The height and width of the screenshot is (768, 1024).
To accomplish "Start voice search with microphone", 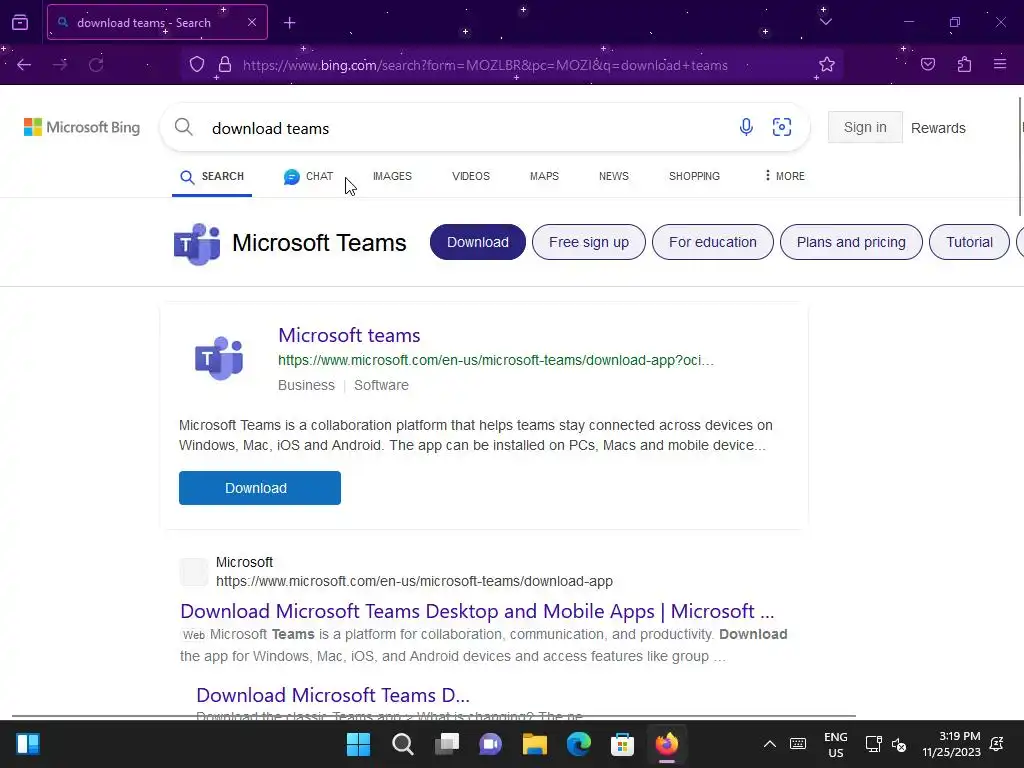I will tap(746, 127).
